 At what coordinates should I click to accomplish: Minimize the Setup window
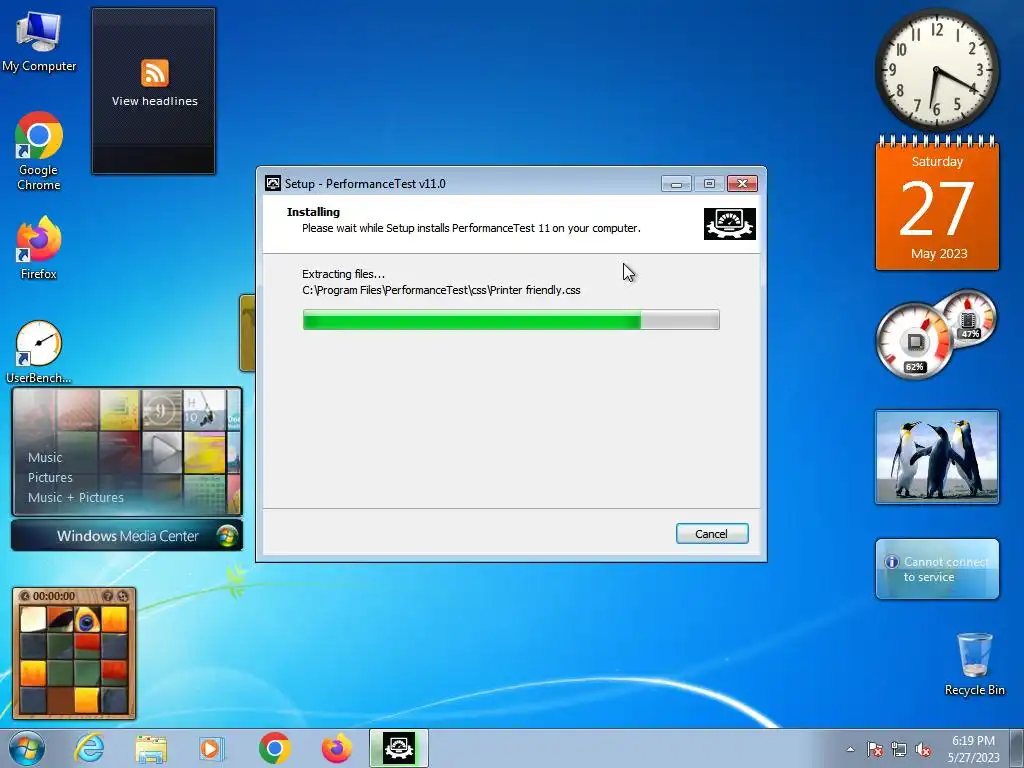click(676, 184)
